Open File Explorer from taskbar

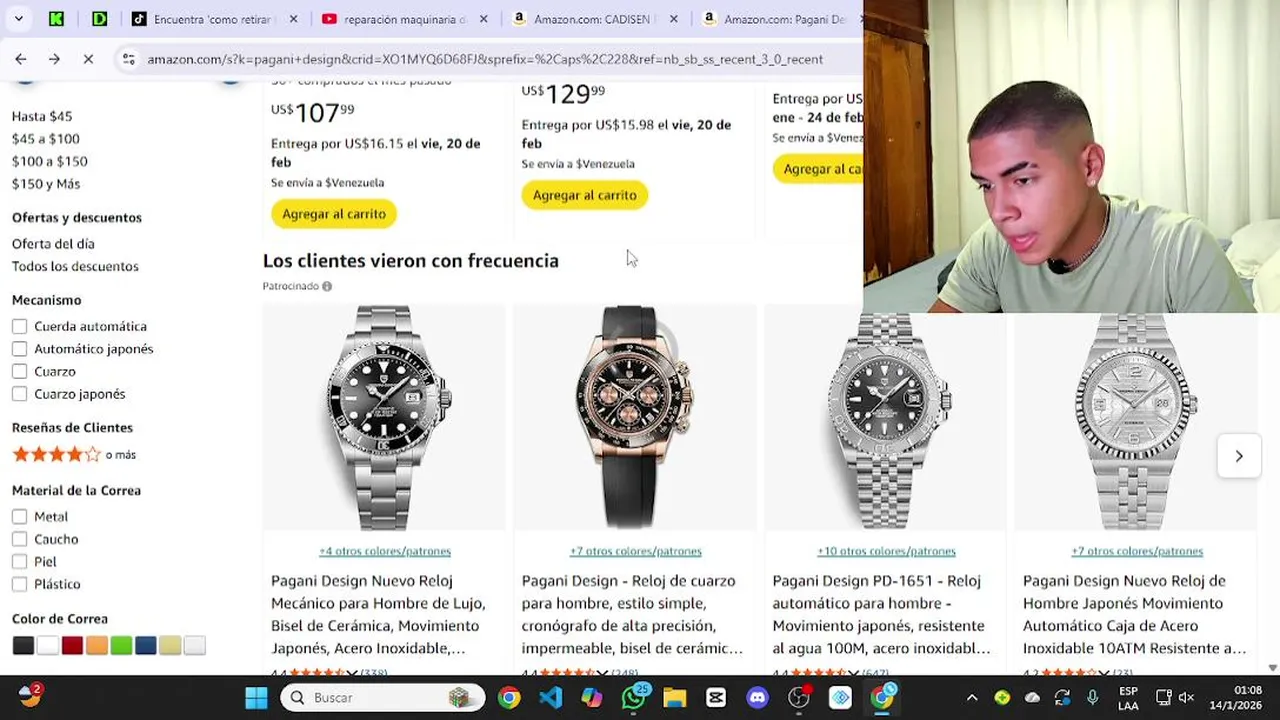pyautogui.click(x=675, y=697)
